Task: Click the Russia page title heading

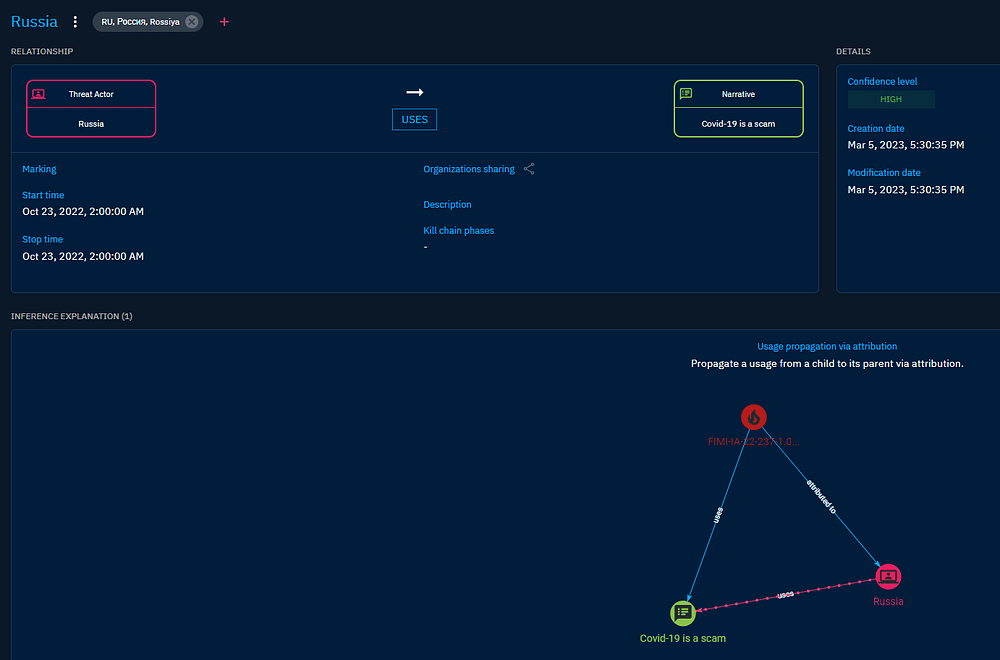Action: (x=34, y=21)
